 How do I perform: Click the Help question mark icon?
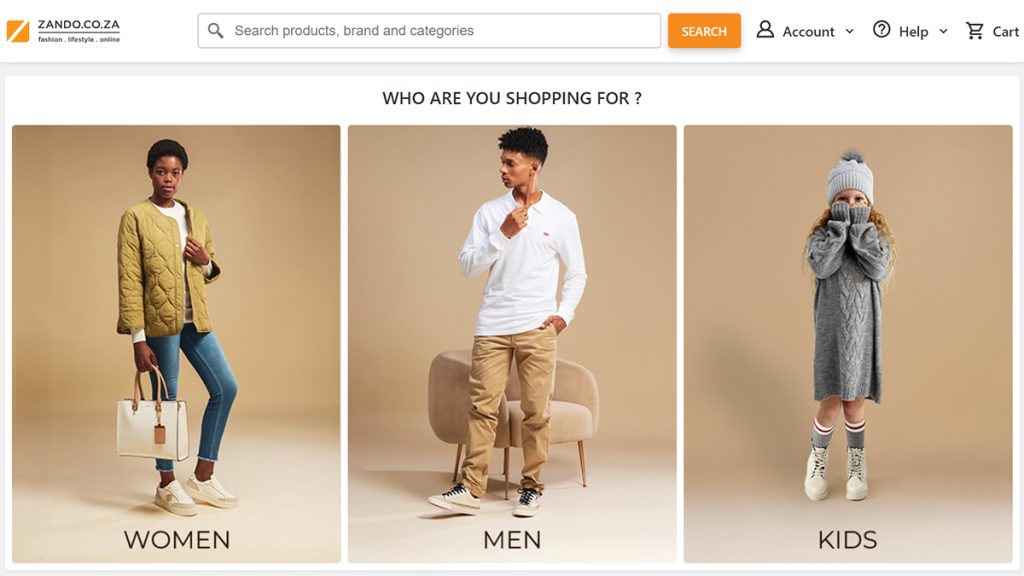(881, 30)
